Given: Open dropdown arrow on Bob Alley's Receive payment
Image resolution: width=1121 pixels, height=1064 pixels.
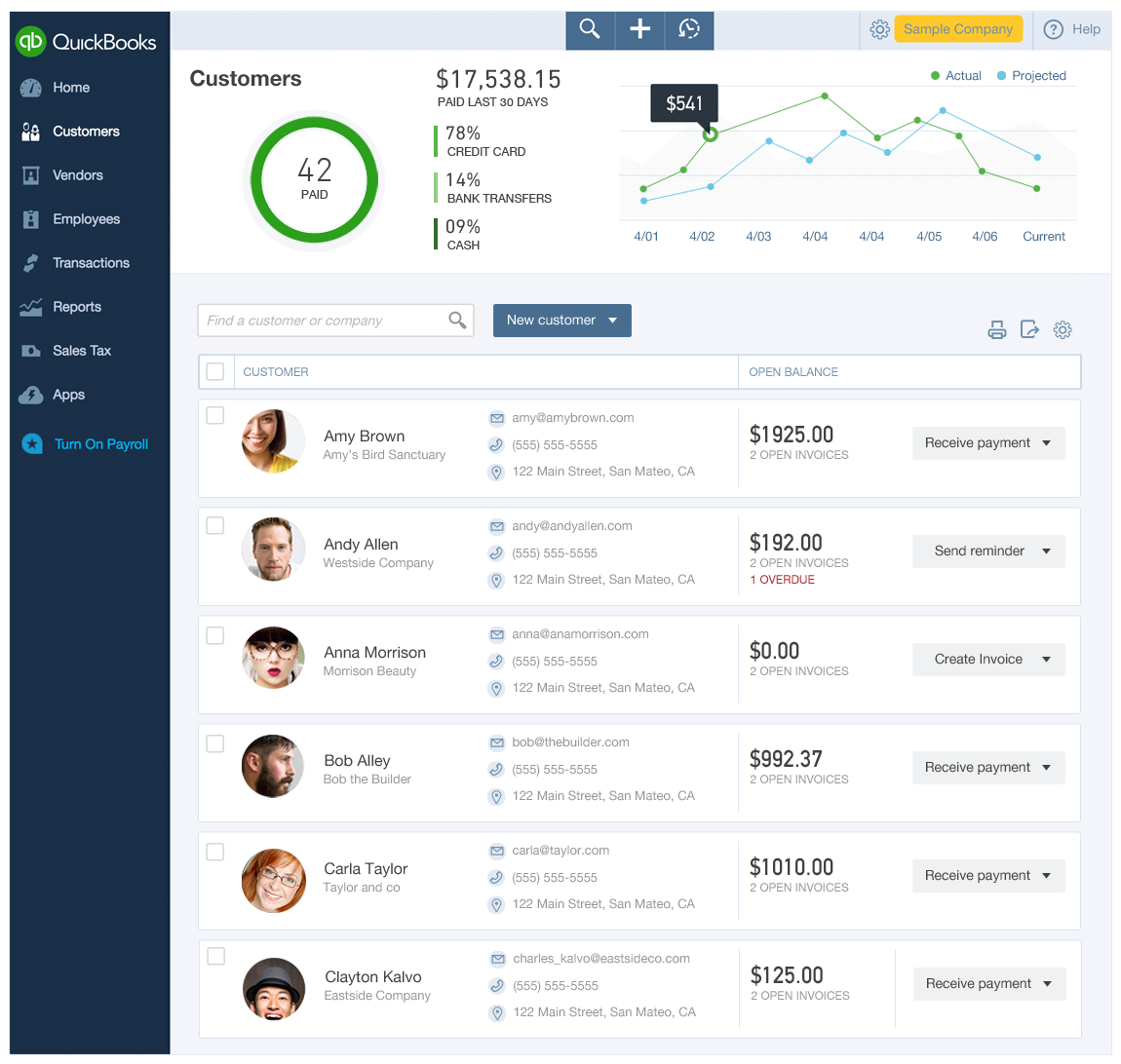Looking at the screenshot, I should tap(1047, 768).
